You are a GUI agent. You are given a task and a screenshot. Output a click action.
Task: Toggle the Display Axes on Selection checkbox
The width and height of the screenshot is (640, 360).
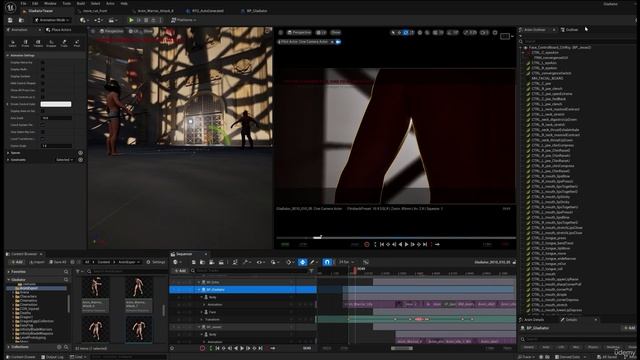pos(43,111)
